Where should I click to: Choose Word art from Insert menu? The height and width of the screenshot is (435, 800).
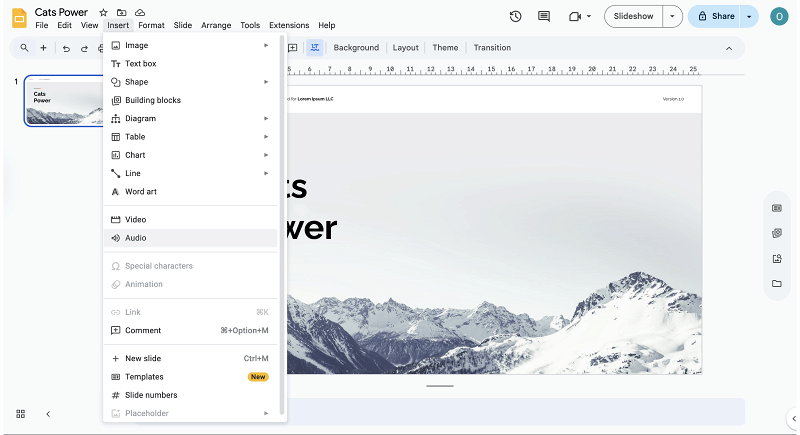190,192
